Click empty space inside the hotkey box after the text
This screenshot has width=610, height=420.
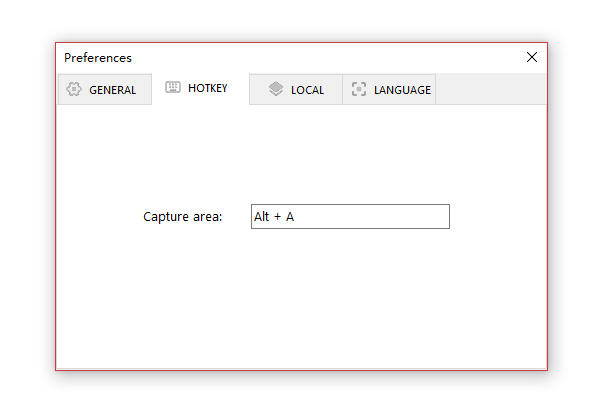tap(372, 217)
